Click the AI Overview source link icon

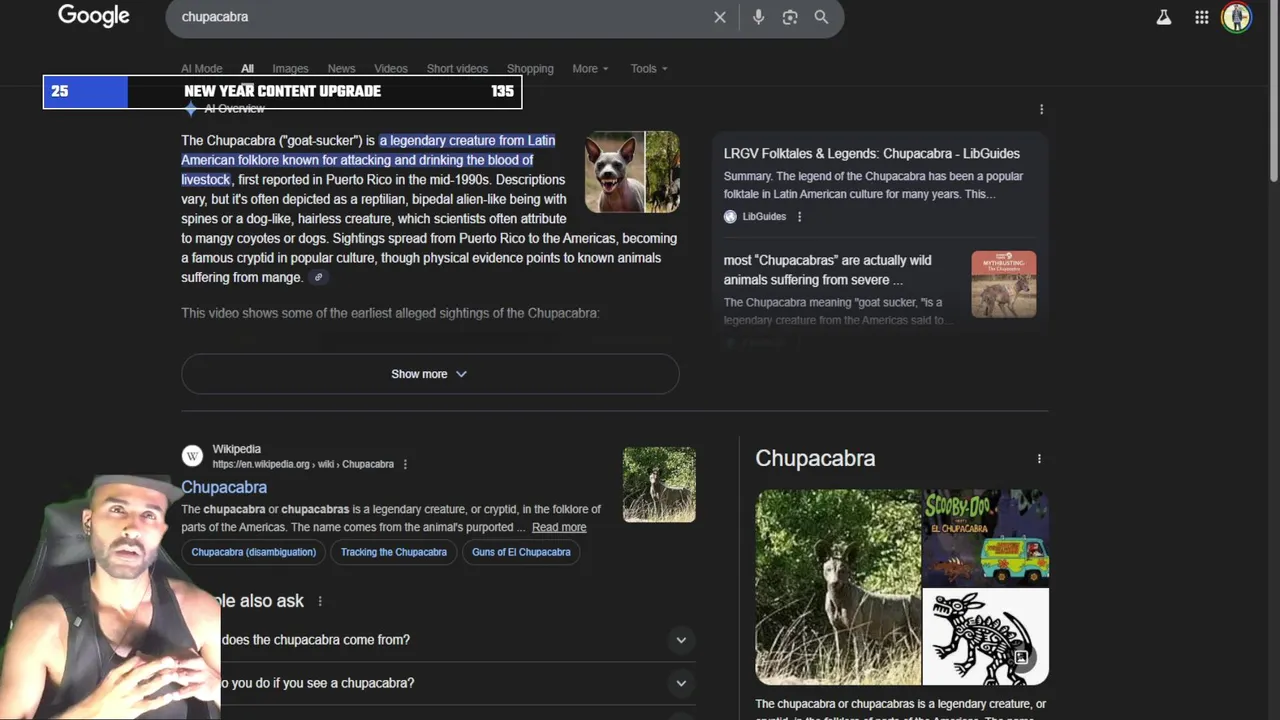319,278
